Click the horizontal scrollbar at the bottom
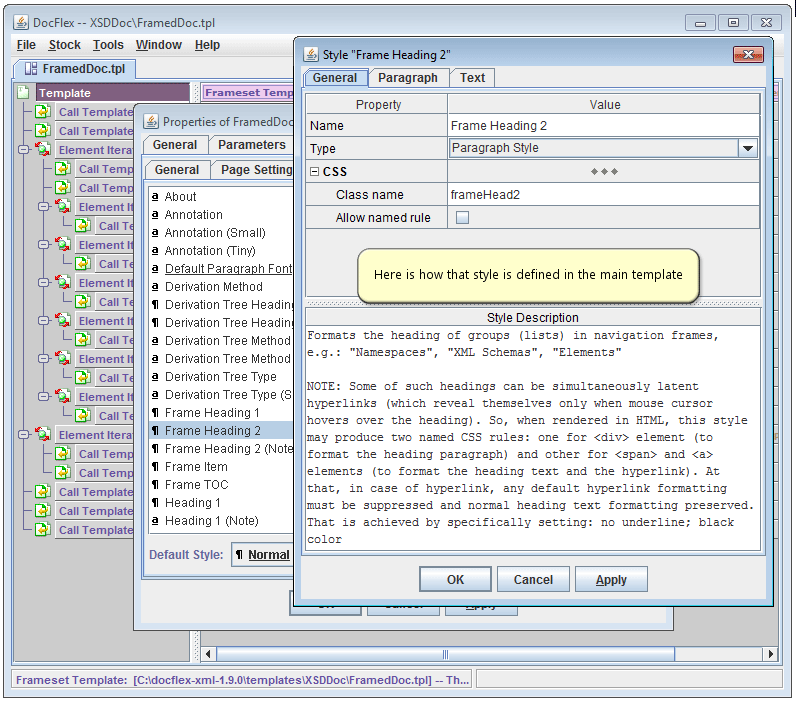This screenshot has height=702, width=796. coord(480,654)
